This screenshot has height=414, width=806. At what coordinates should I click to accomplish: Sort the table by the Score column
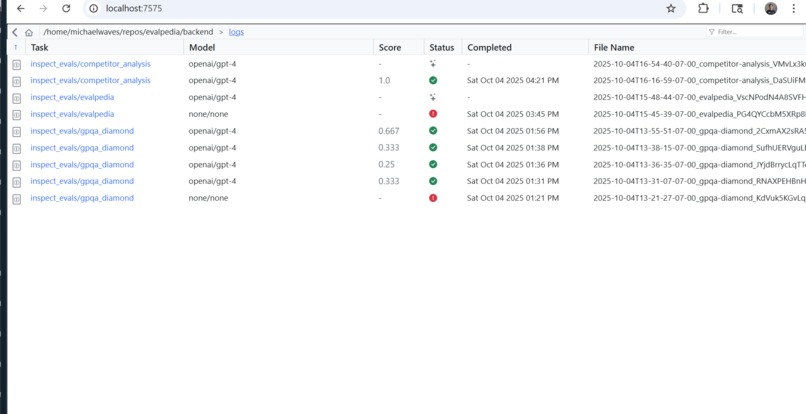pos(390,47)
